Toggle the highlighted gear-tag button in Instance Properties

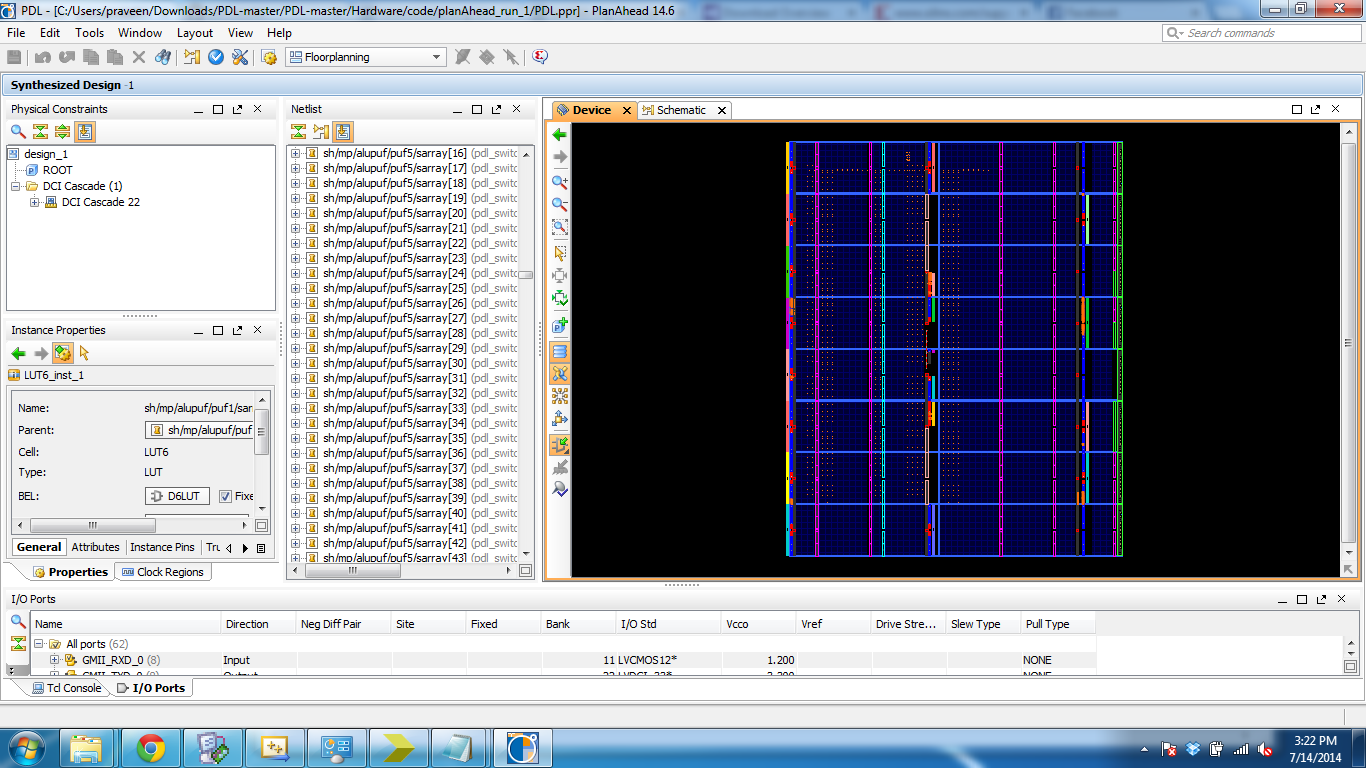click(x=62, y=353)
